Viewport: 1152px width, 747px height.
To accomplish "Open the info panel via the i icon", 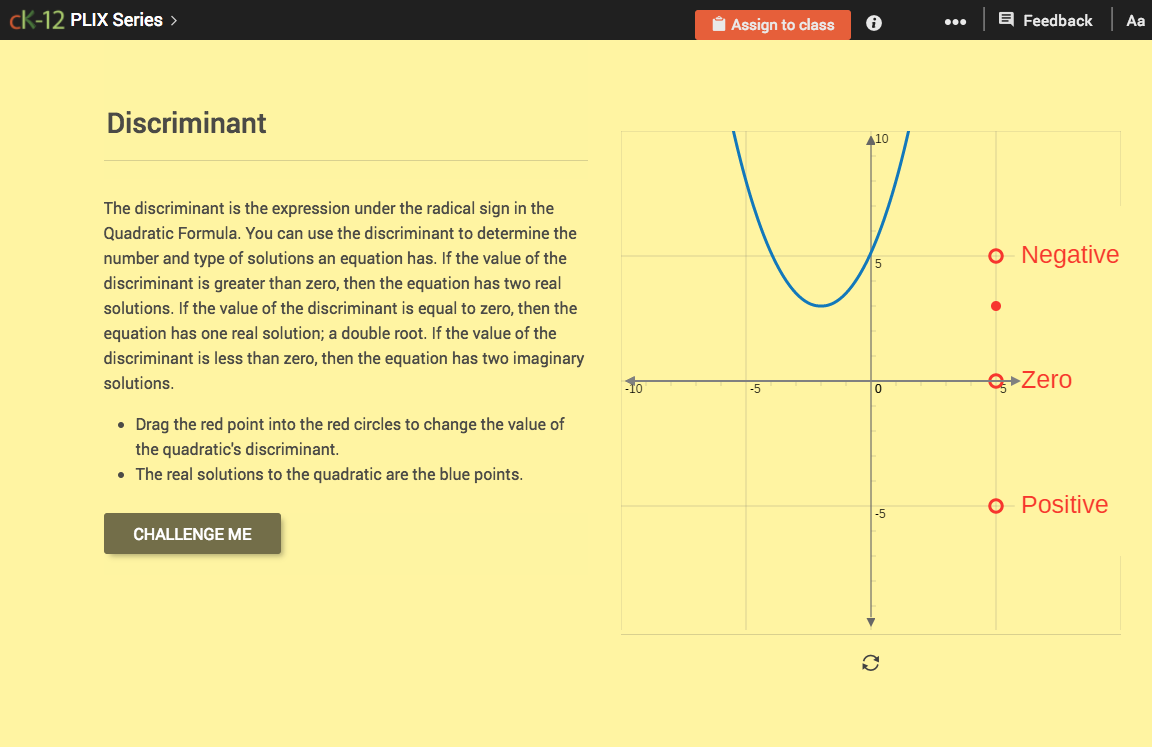I will [873, 23].
